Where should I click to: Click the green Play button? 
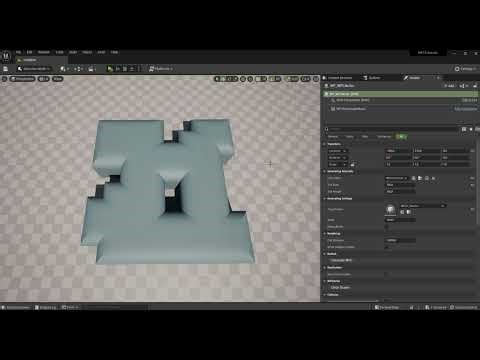[x=110, y=69]
